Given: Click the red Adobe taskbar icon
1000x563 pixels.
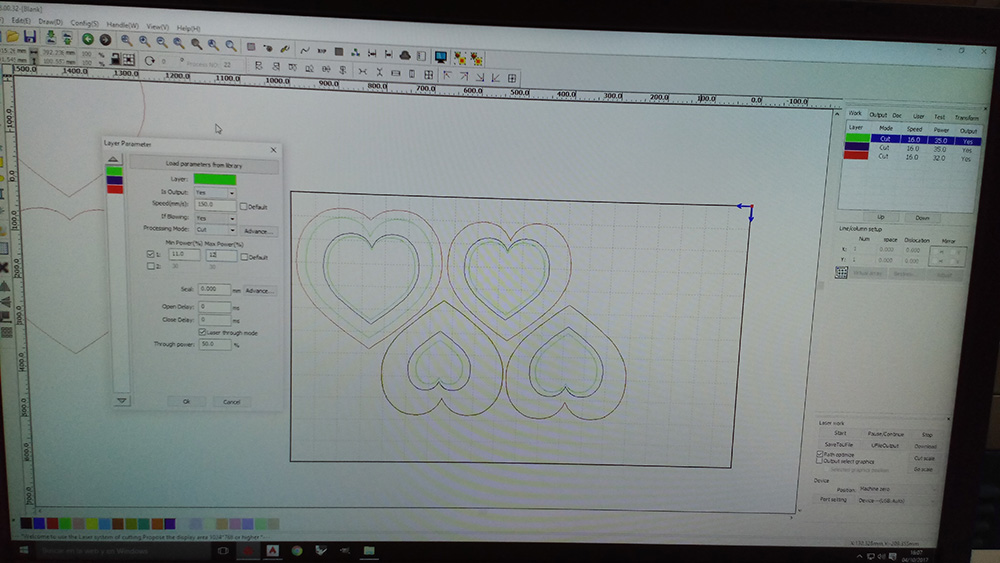Looking at the screenshot, I should coord(272,550).
